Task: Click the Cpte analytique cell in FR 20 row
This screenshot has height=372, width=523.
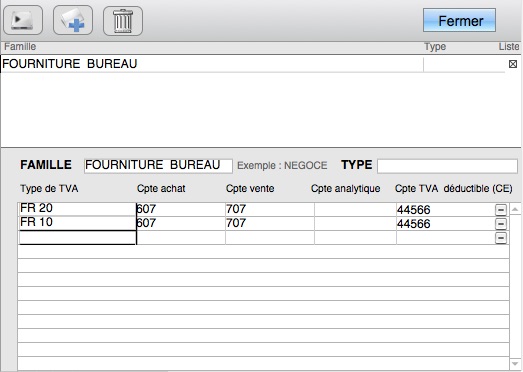Action: [x=355, y=209]
